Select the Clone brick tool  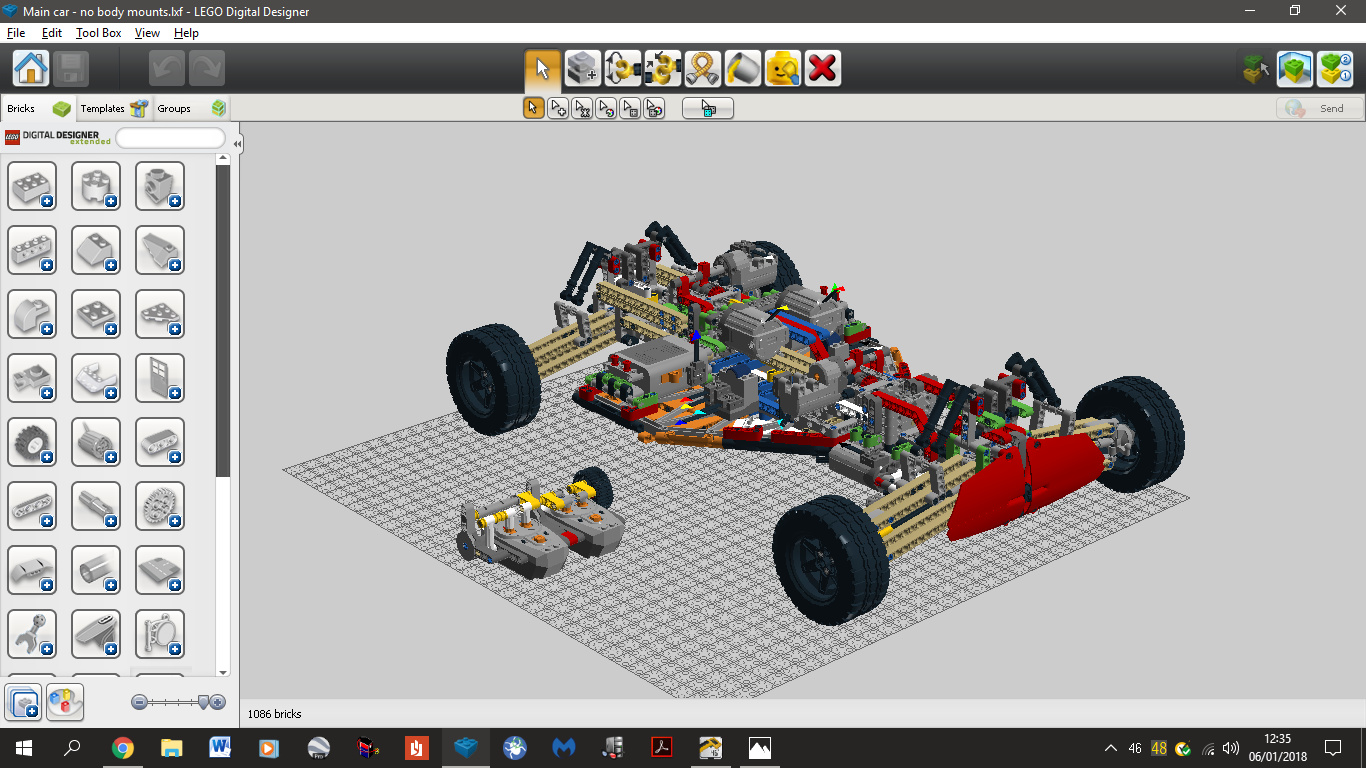click(x=583, y=68)
